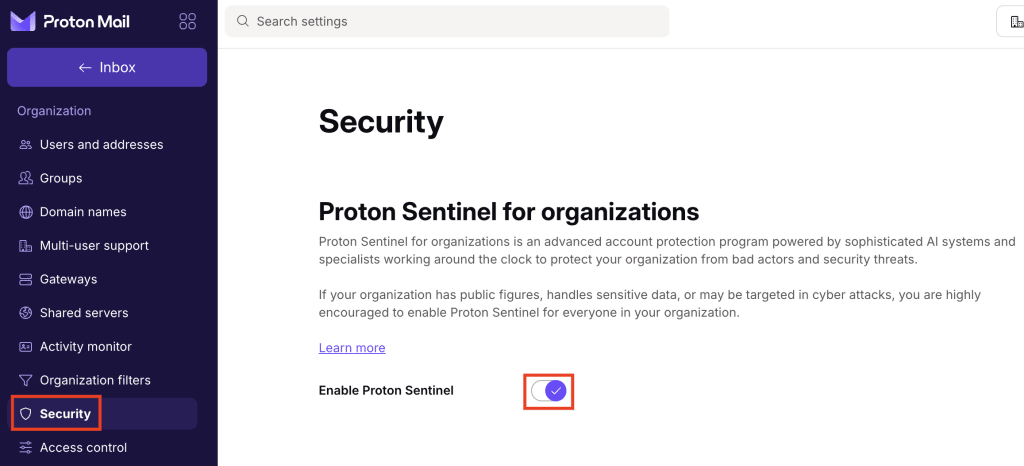Click the Security shield icon
1024x466 pixels.
26,414
